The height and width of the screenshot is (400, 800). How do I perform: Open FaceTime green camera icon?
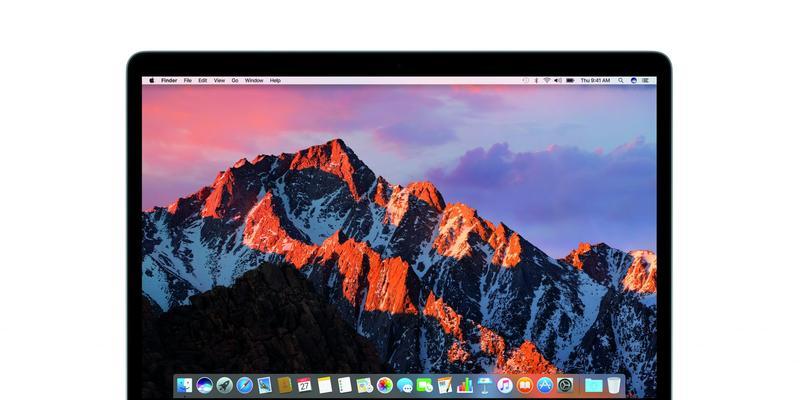(424, 385)
